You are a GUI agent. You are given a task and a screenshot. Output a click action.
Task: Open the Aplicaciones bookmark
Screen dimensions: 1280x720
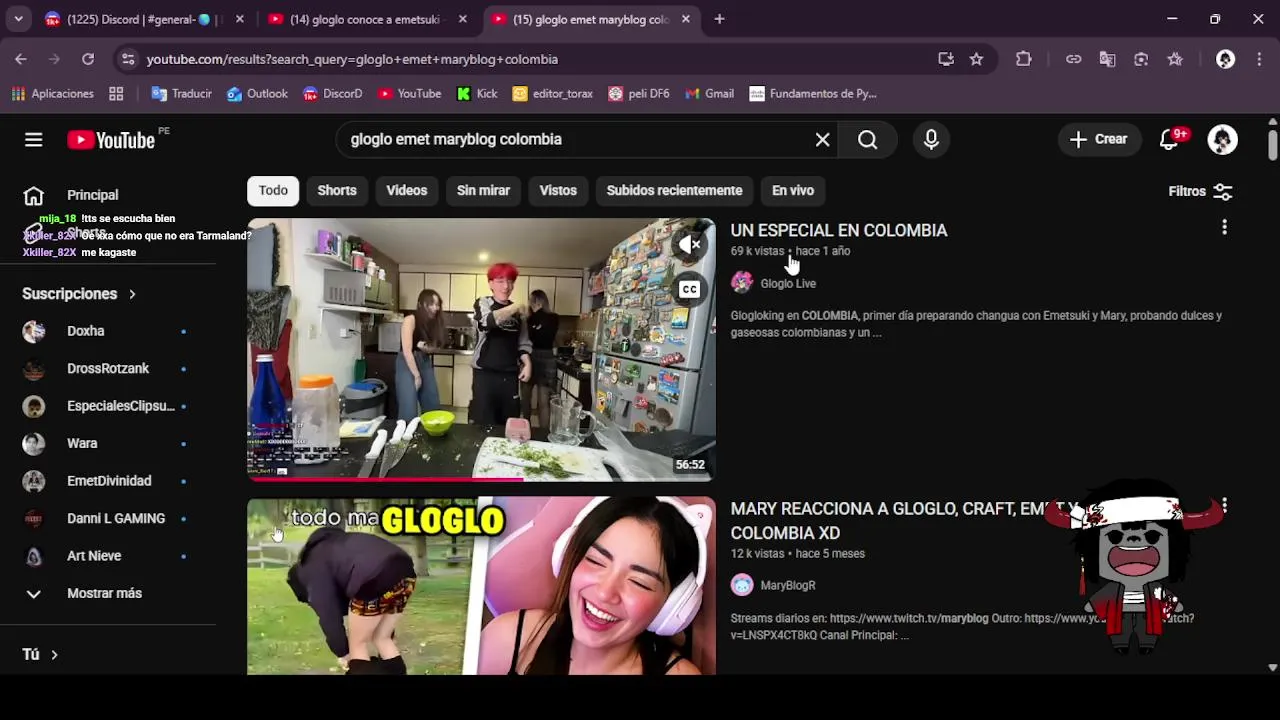coord(53,94)
